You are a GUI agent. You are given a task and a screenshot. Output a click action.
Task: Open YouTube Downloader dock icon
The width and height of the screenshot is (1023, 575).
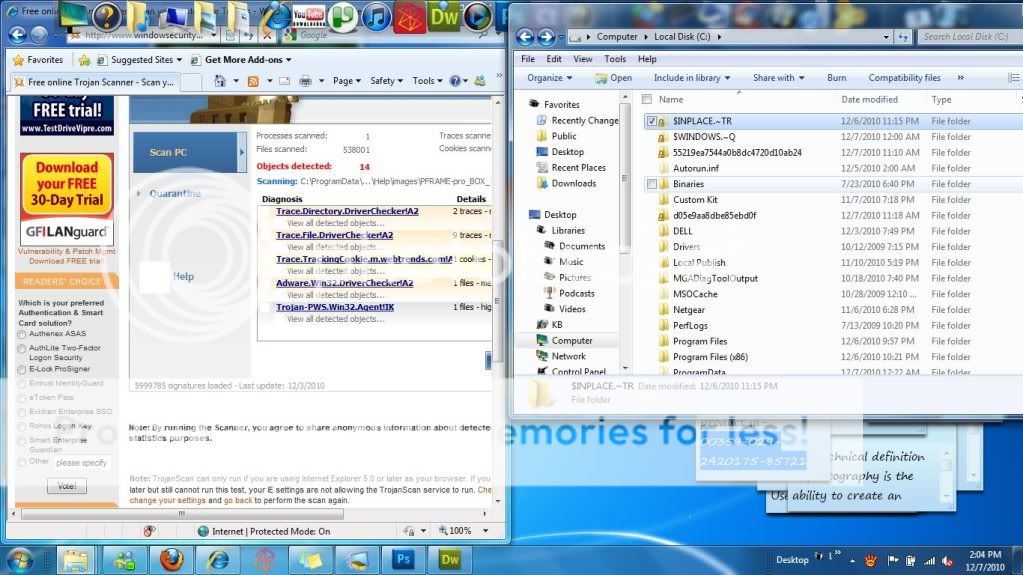point(309,16)
